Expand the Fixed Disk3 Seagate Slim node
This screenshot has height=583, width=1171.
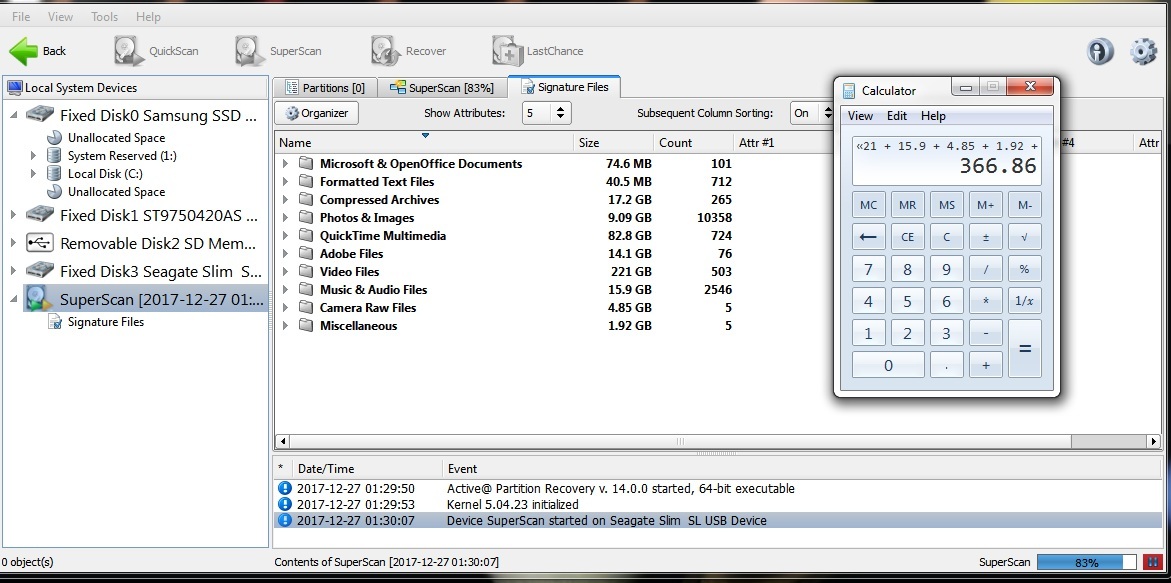(x=13, y=269)
